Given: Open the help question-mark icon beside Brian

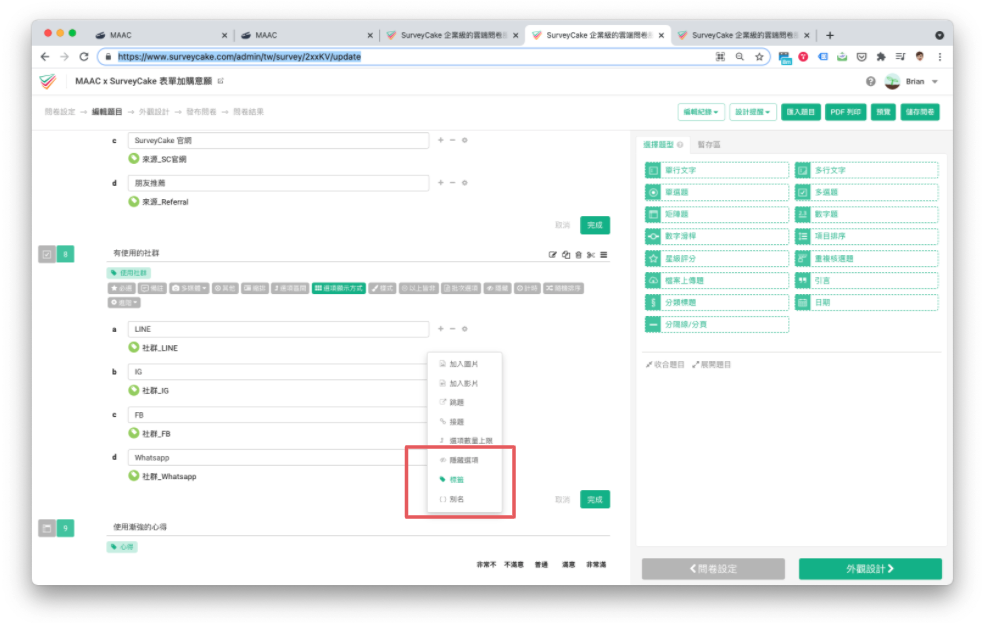Looking at the screenshot, I should (871, 81).
